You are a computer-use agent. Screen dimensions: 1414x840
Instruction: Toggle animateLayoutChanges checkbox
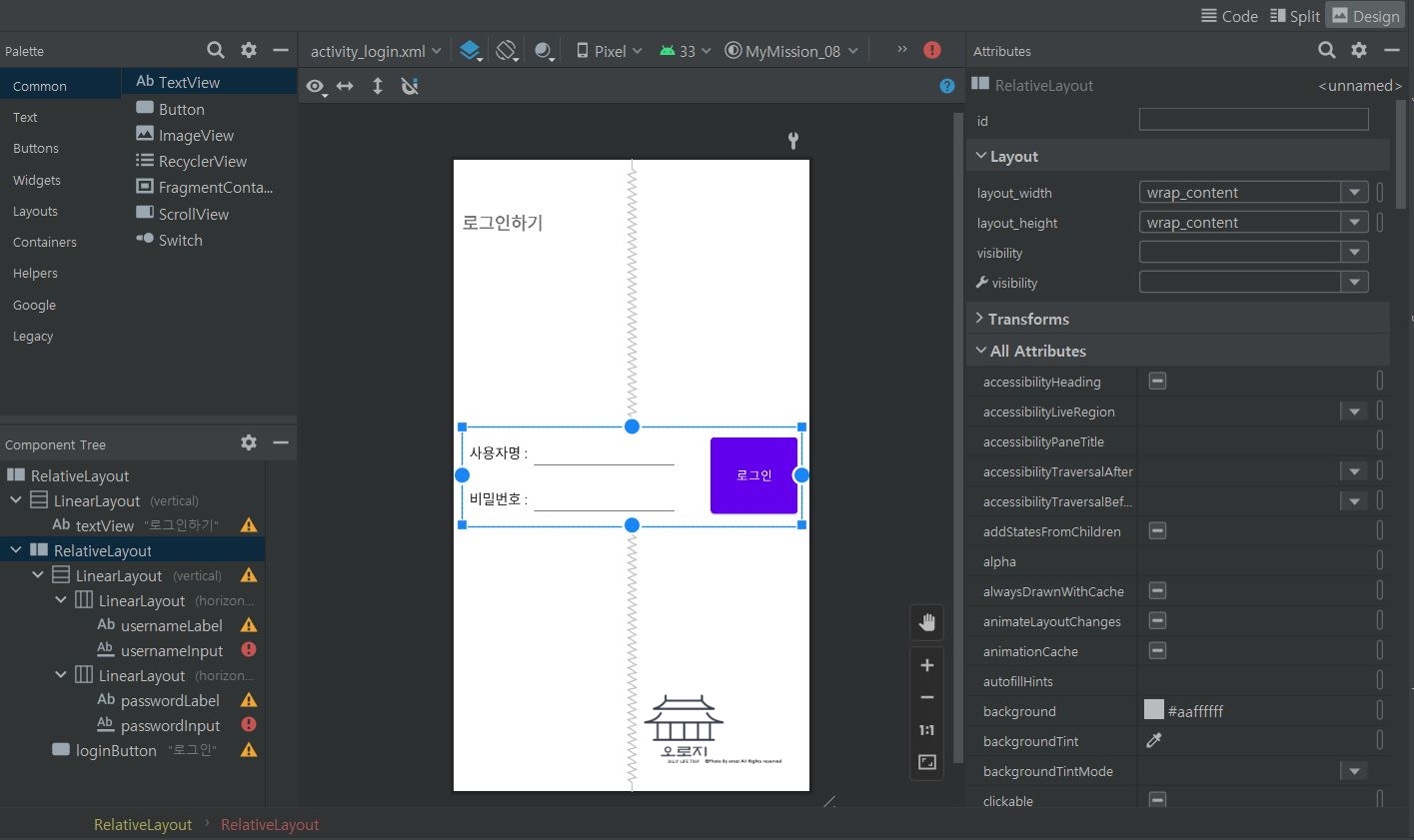1157,620
